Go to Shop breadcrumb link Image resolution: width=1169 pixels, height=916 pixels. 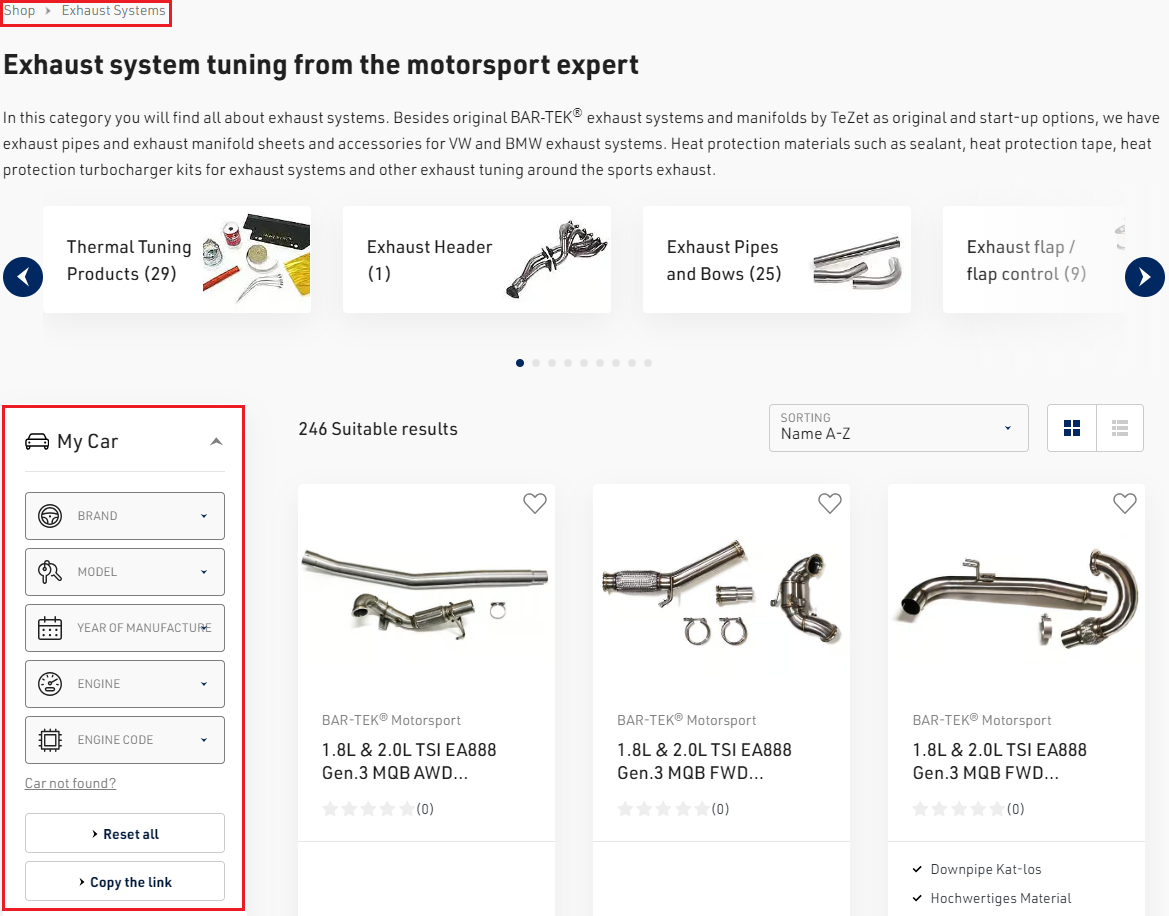point(19,10)
